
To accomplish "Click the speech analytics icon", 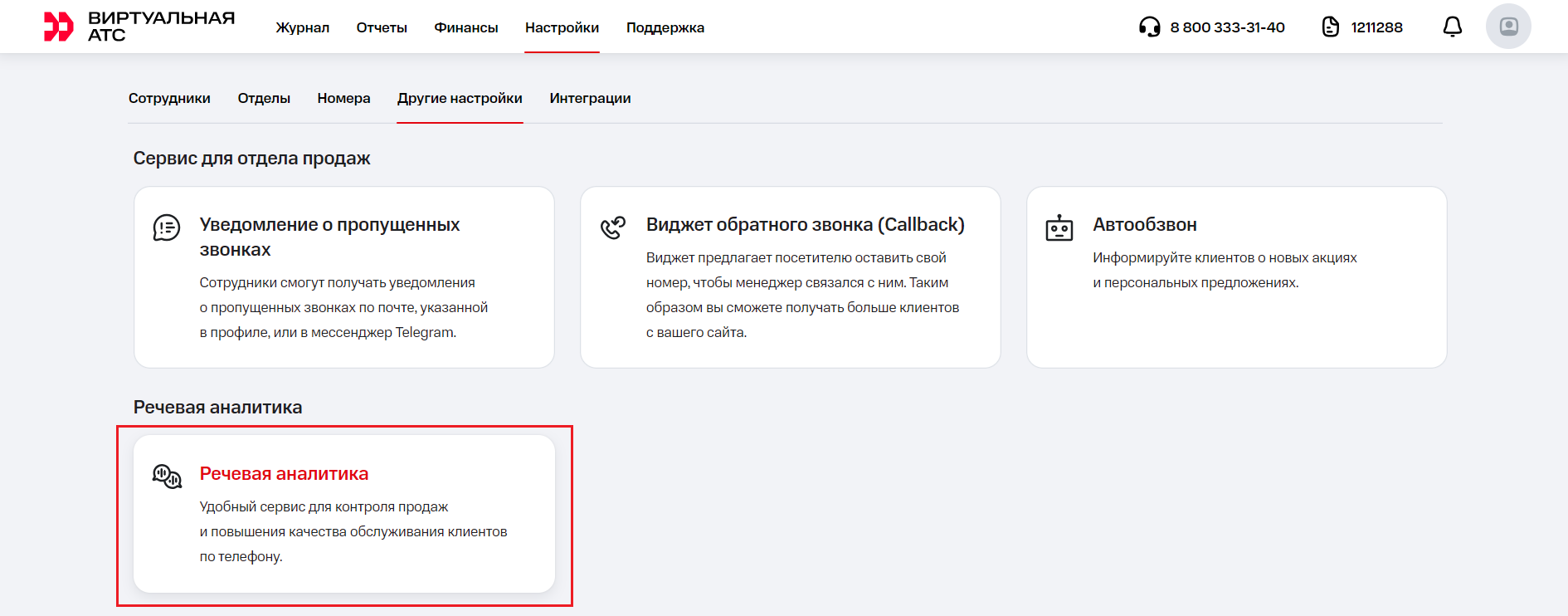I will tap(167, 477).
